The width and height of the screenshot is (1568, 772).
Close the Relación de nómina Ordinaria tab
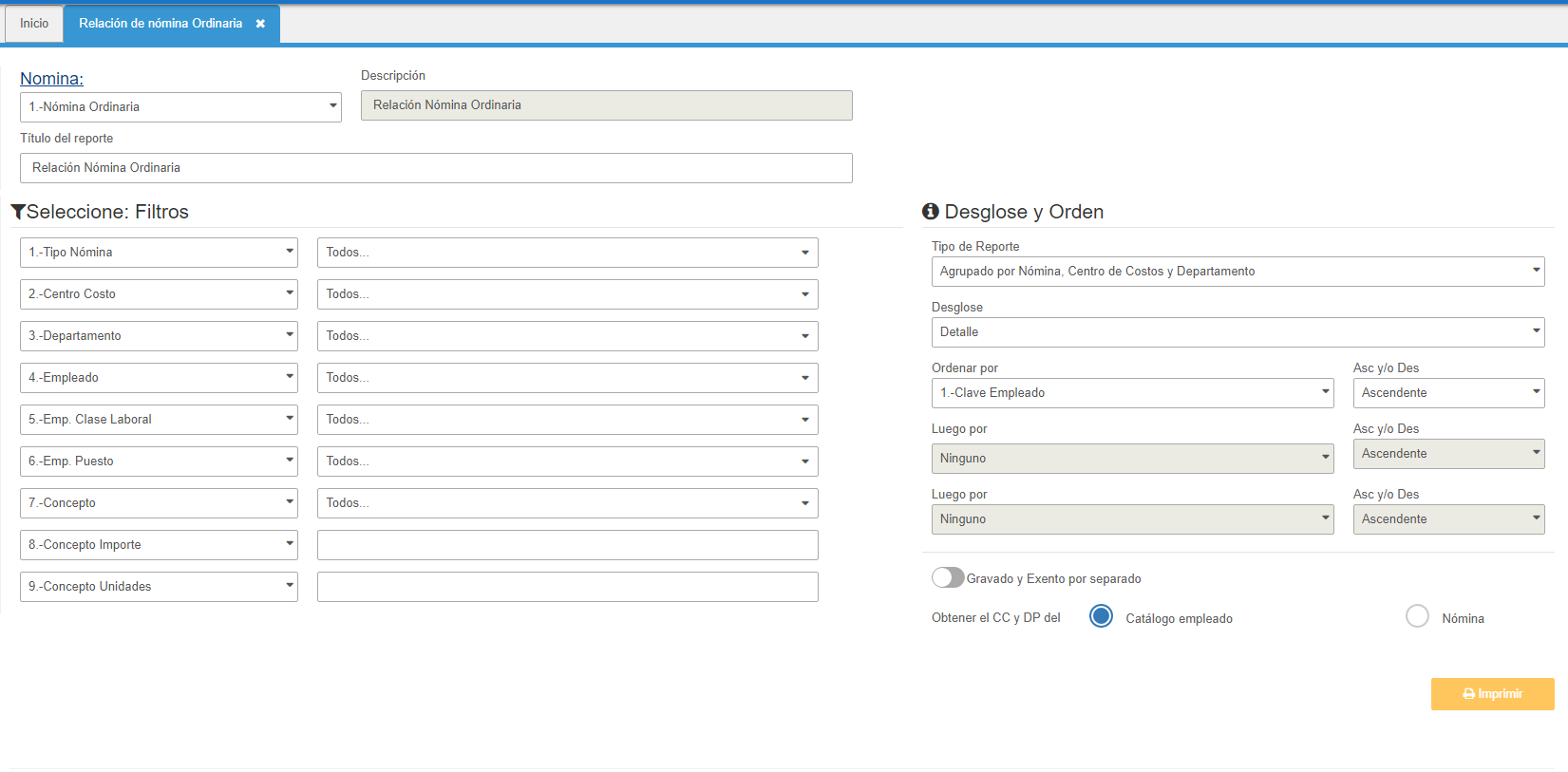point(260,24)
